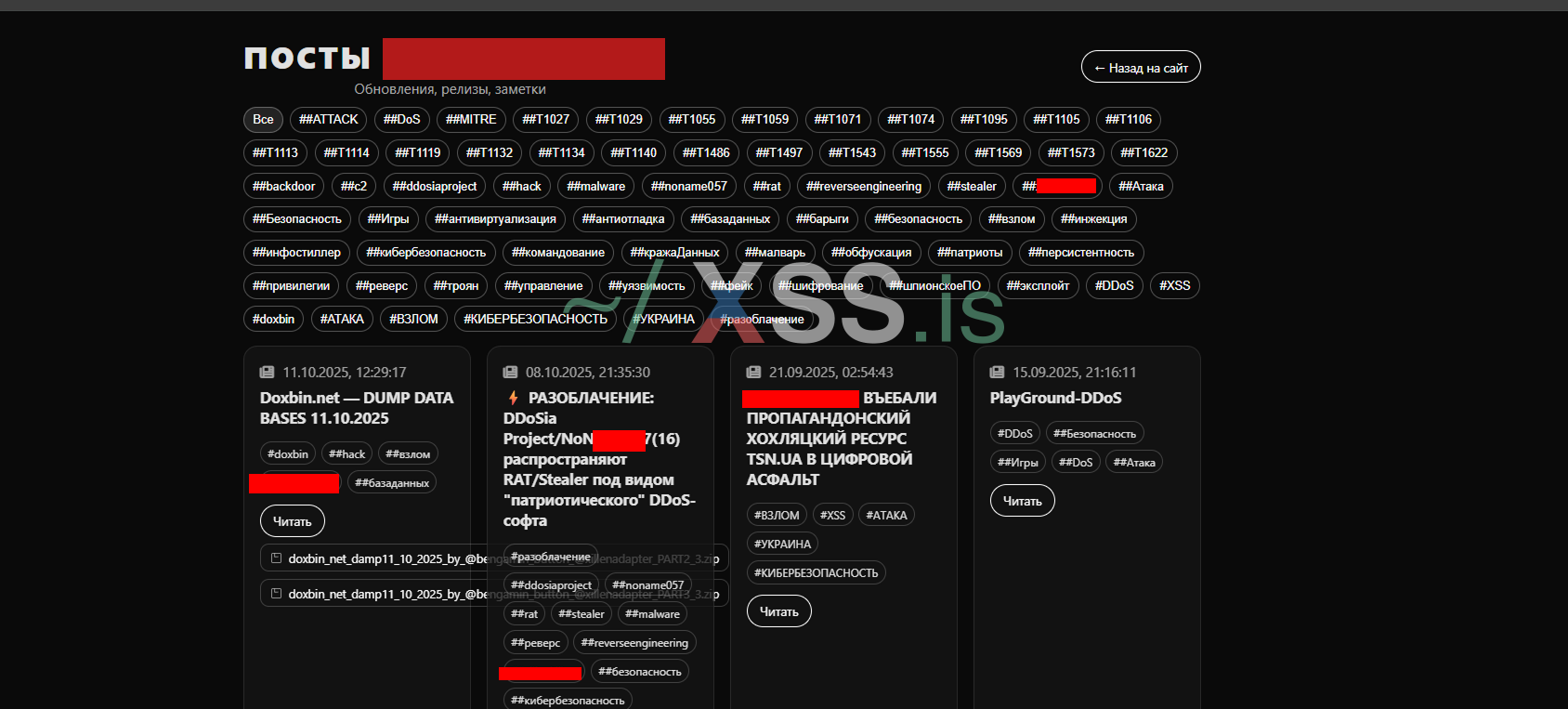Click the timestamp "21.09.2025, 02:54:43"

[x=831, y=373]
